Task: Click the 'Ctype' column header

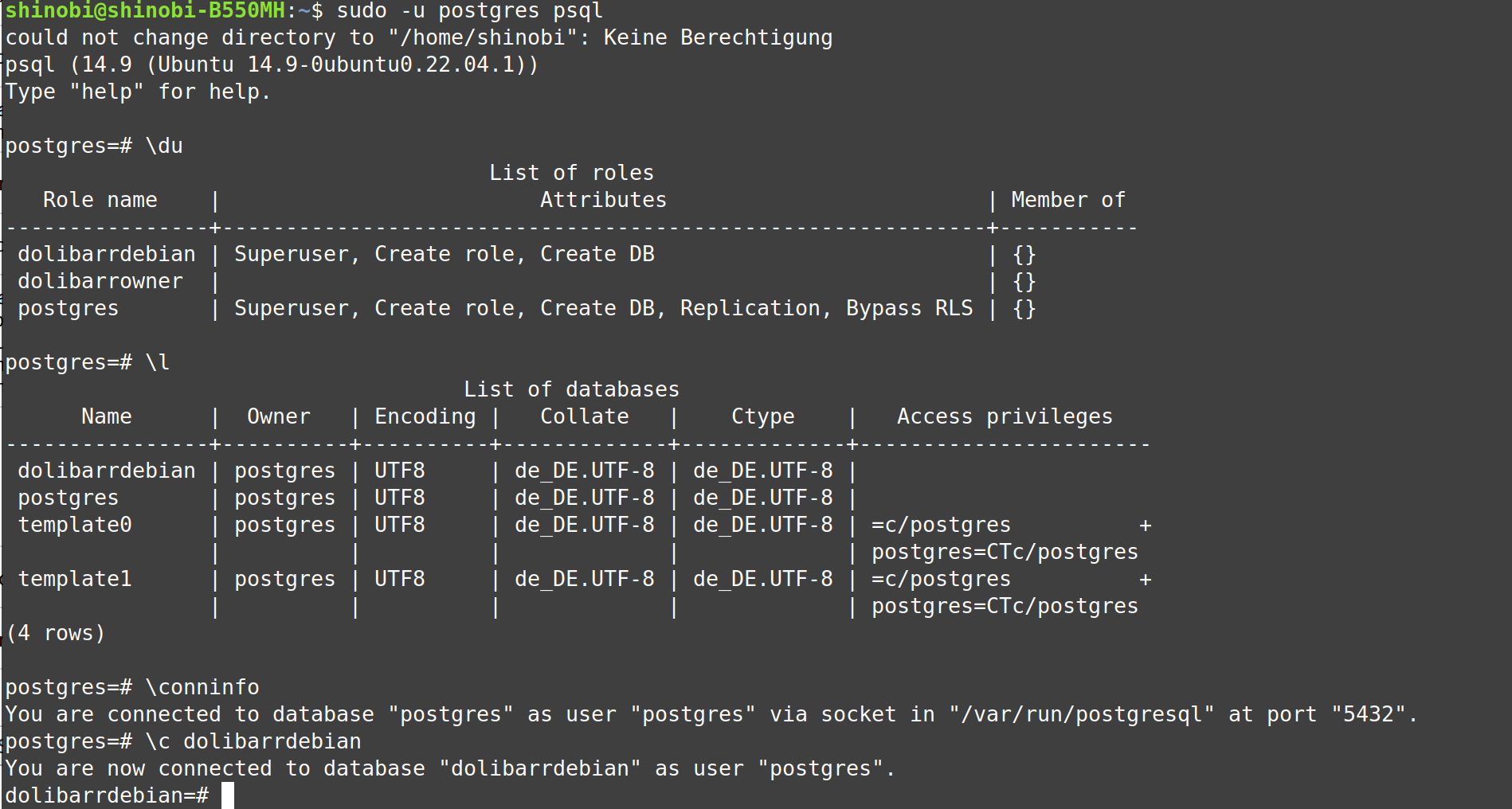Action: pos(762,416)
